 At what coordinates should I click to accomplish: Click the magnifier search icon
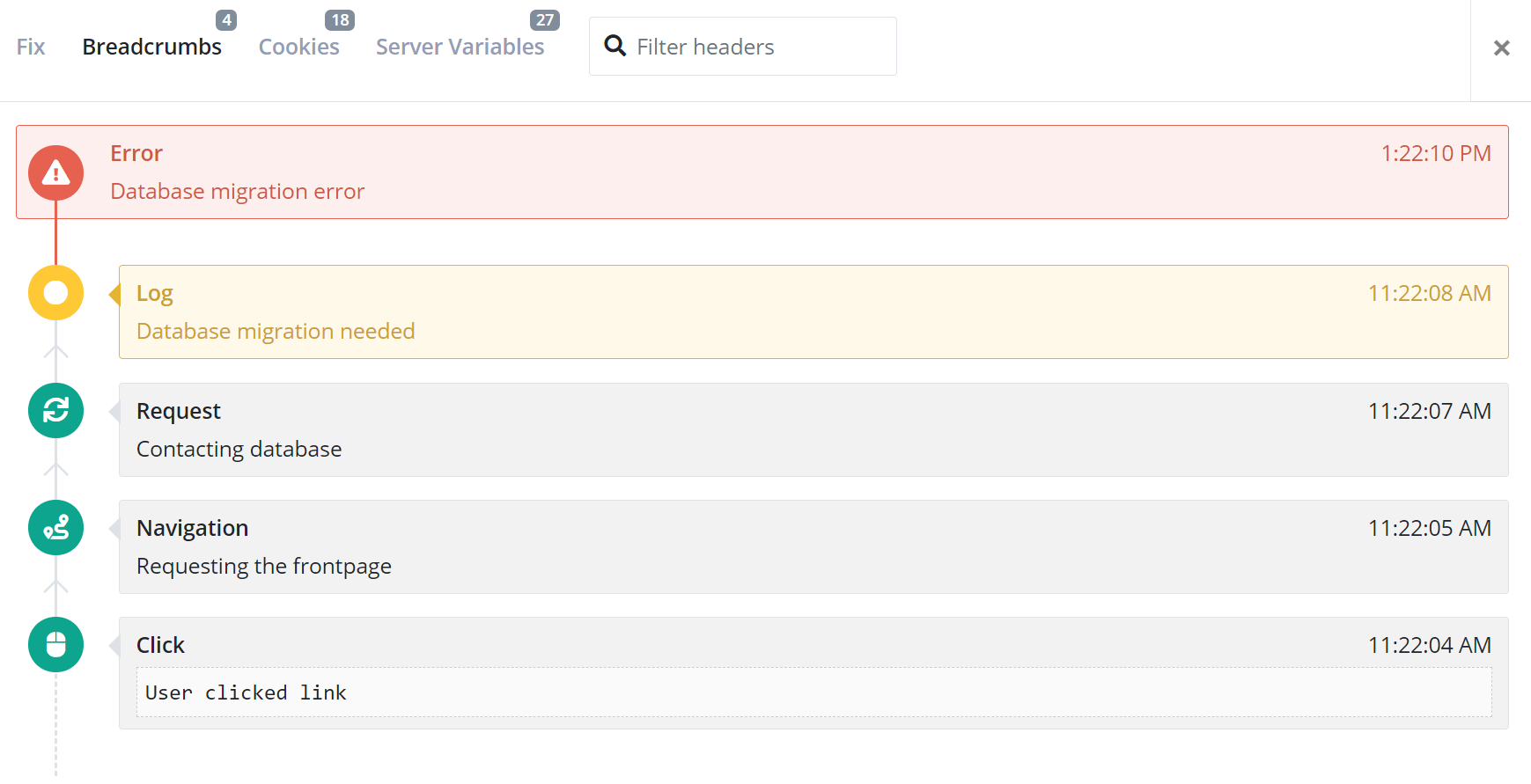click(615, 46)
